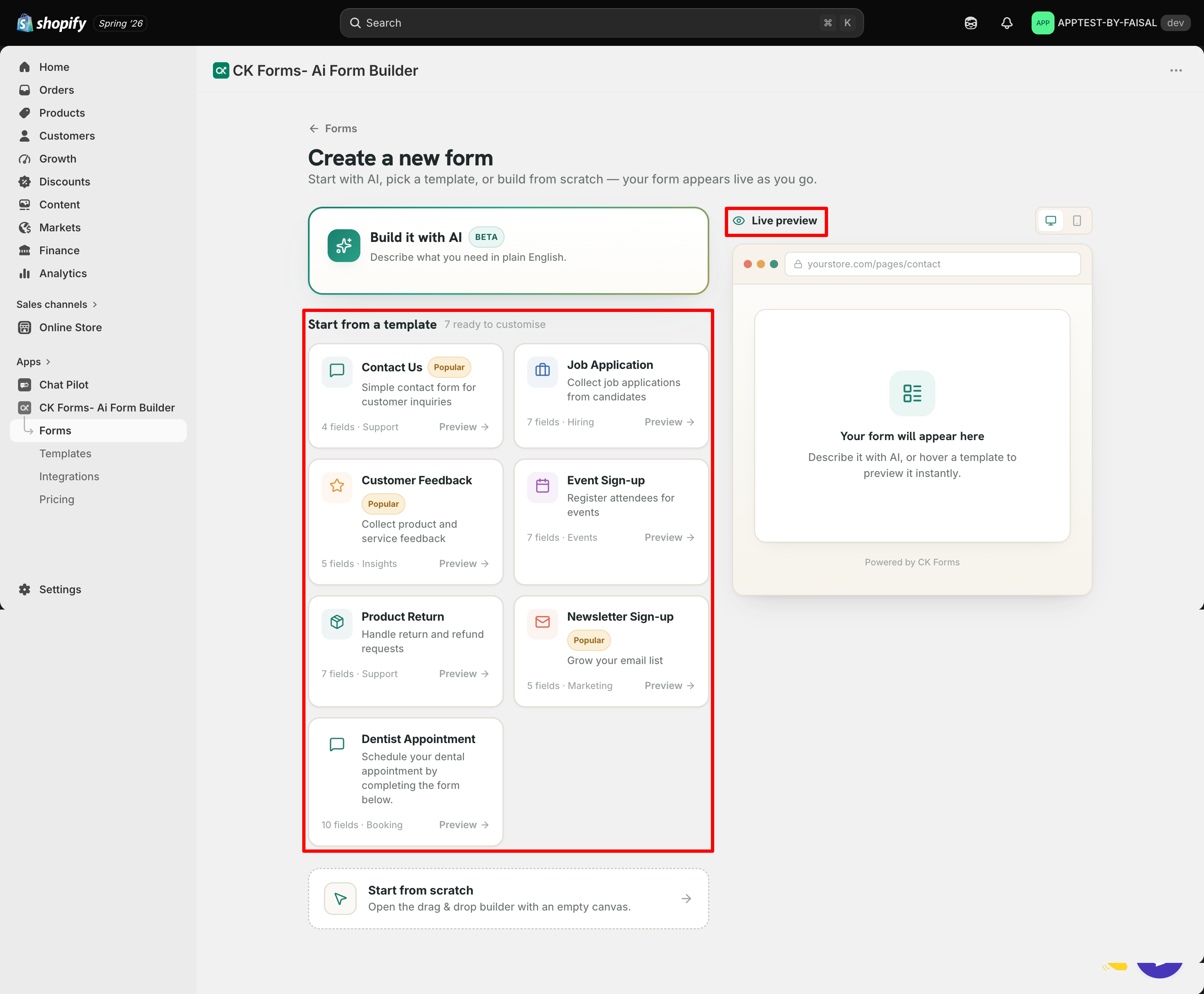Click the Build it with AI sparkle icon
1204x994 pixels.
click(x=344, y=246)
